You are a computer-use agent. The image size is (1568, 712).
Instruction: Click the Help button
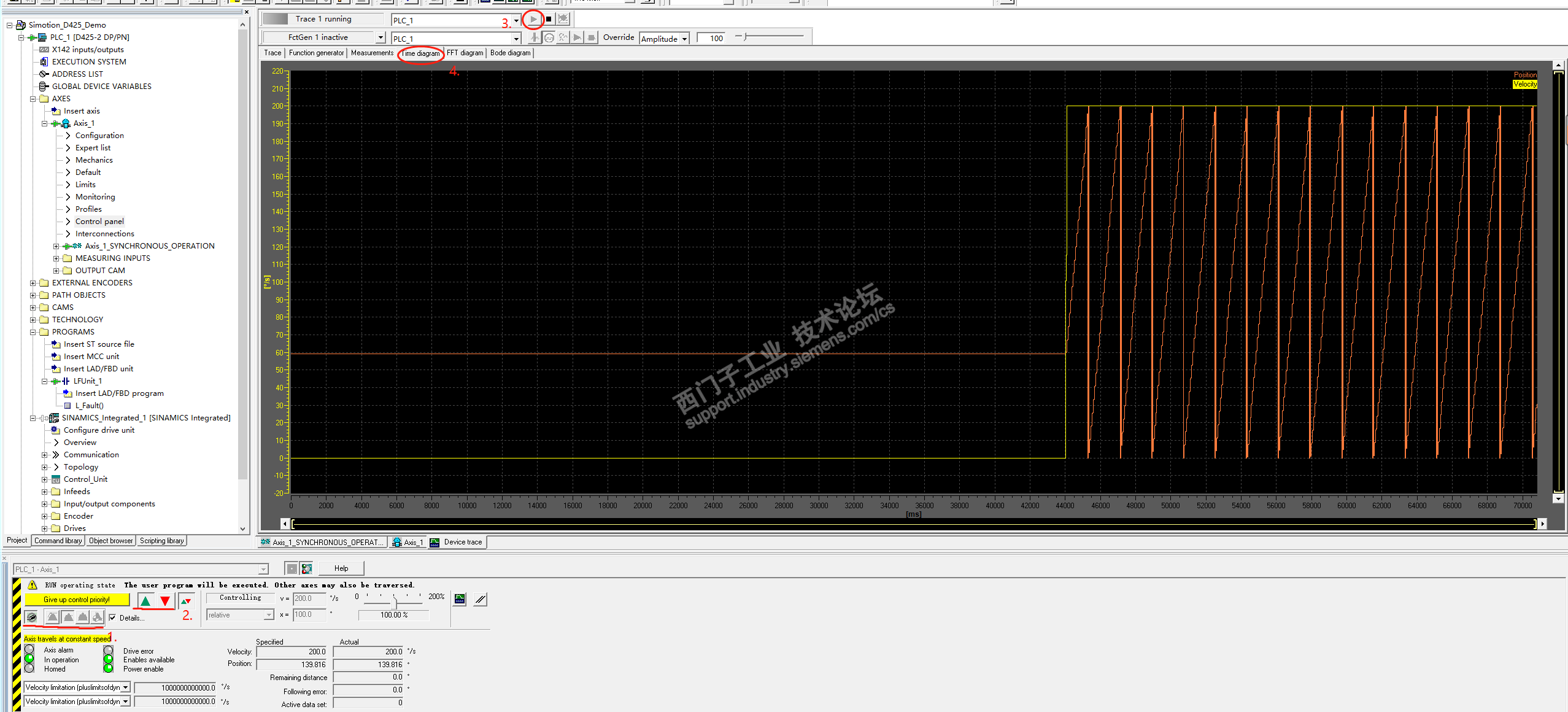tap(341, 568)
